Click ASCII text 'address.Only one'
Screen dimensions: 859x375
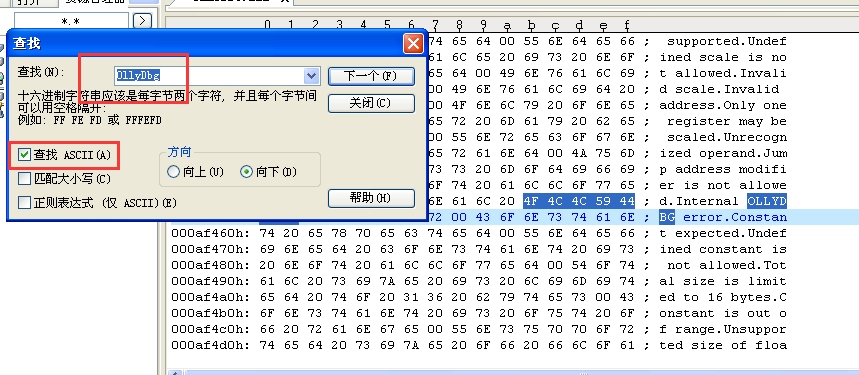click(x=723, y=105)
